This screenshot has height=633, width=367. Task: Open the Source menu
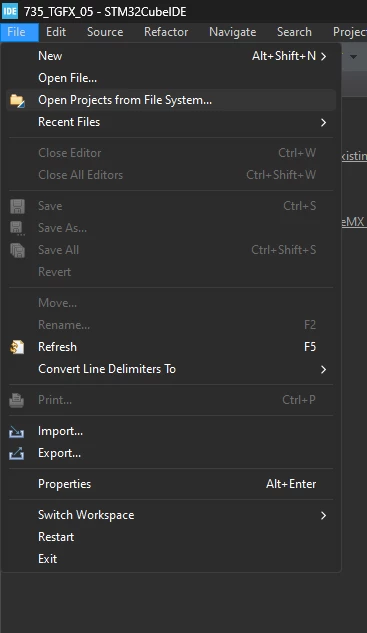[105, 32]
